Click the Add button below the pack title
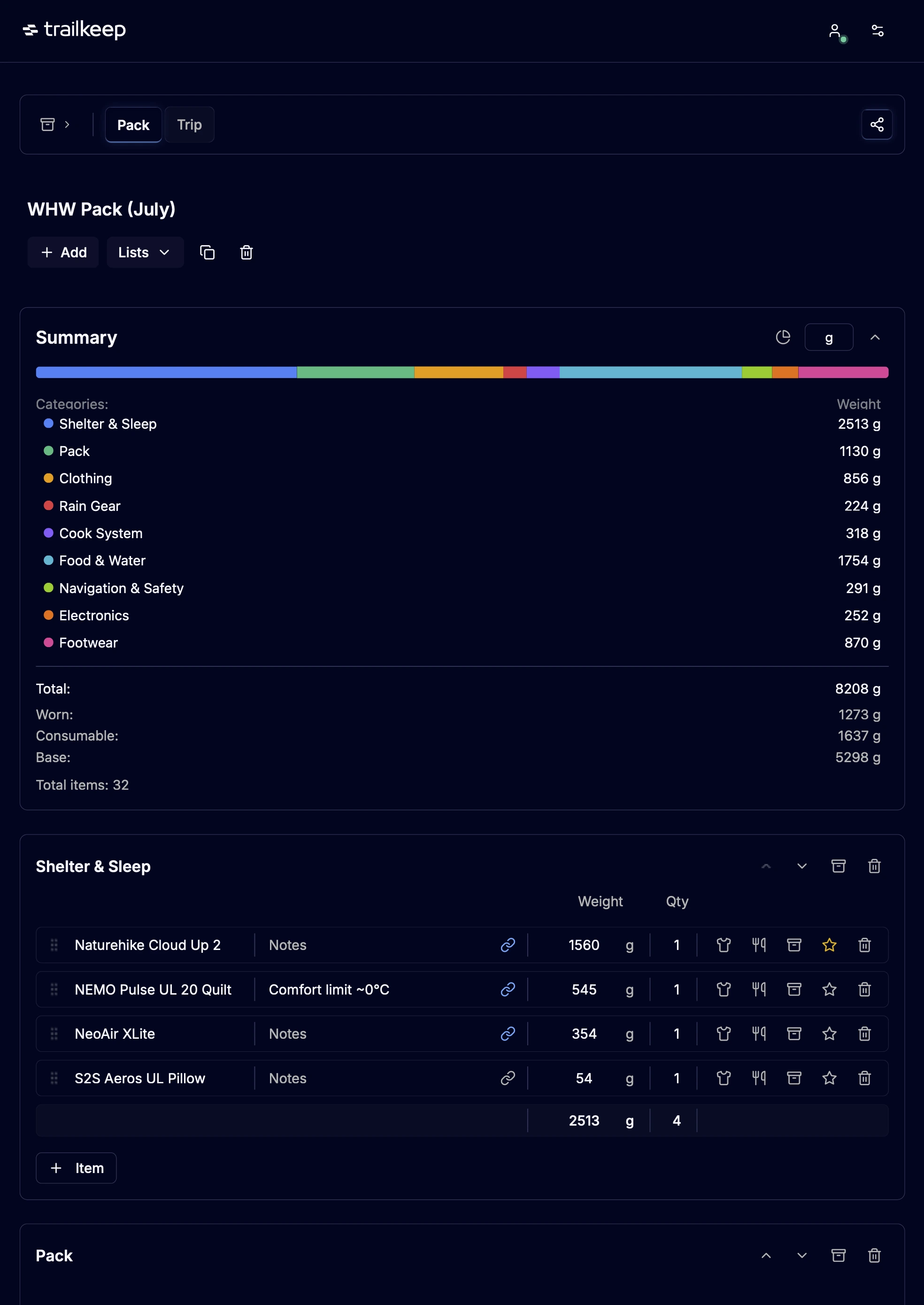 pos(62,252)
